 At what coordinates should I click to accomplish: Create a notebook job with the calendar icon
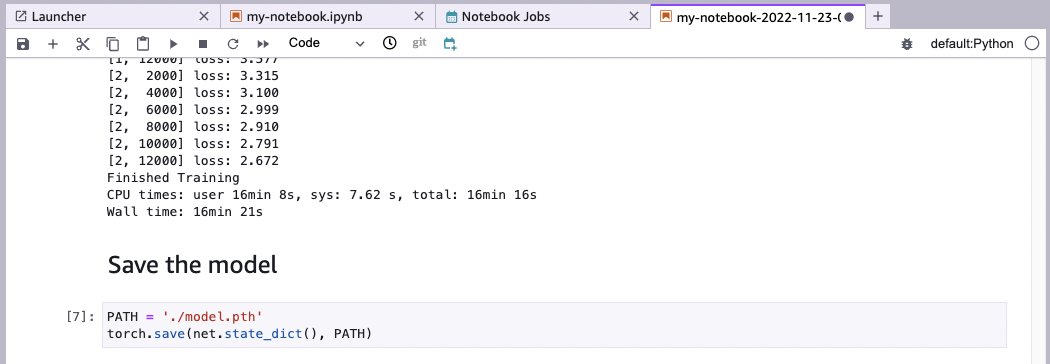pos(450,44)
